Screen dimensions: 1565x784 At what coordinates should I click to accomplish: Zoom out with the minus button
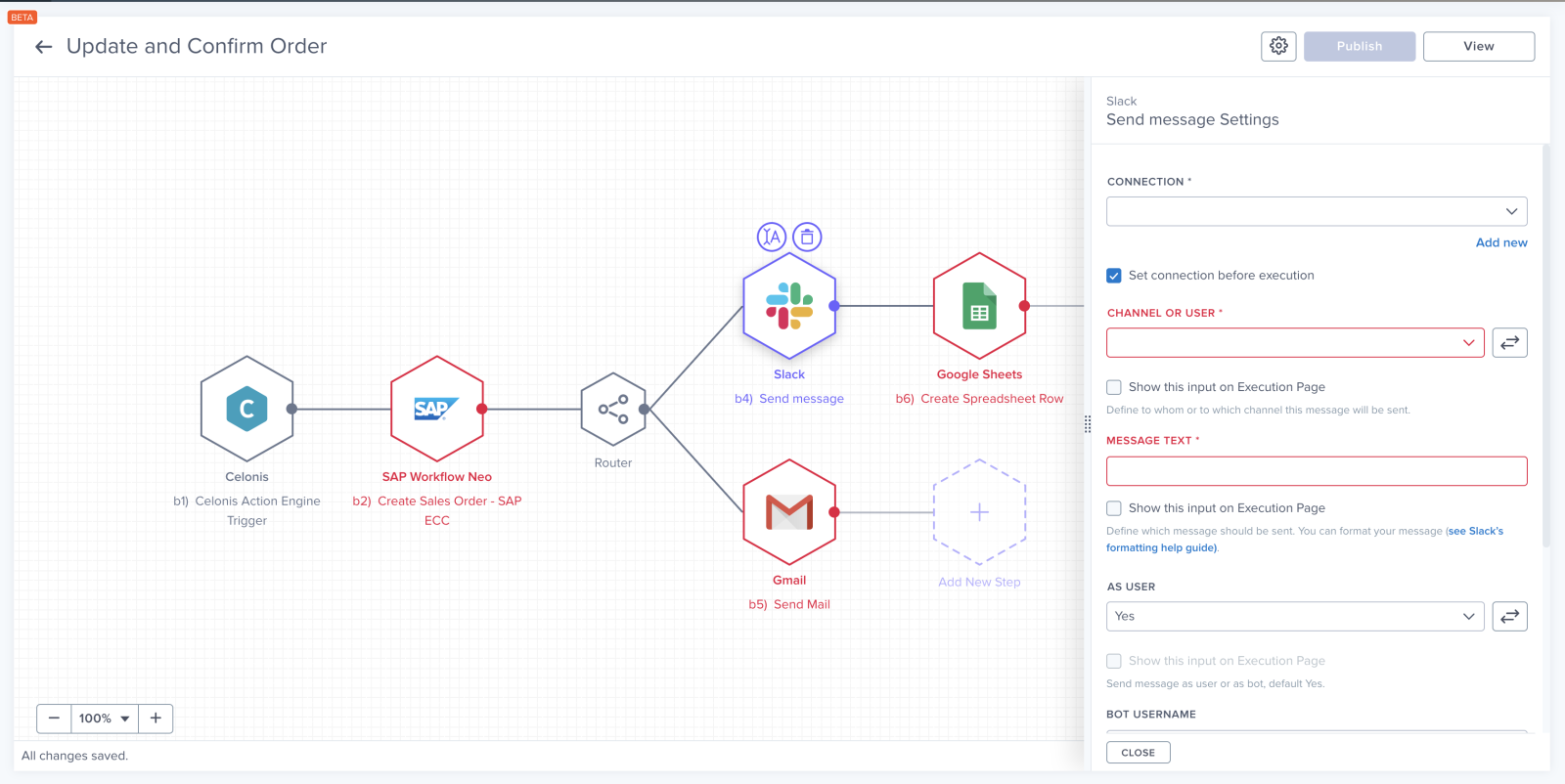54,719
